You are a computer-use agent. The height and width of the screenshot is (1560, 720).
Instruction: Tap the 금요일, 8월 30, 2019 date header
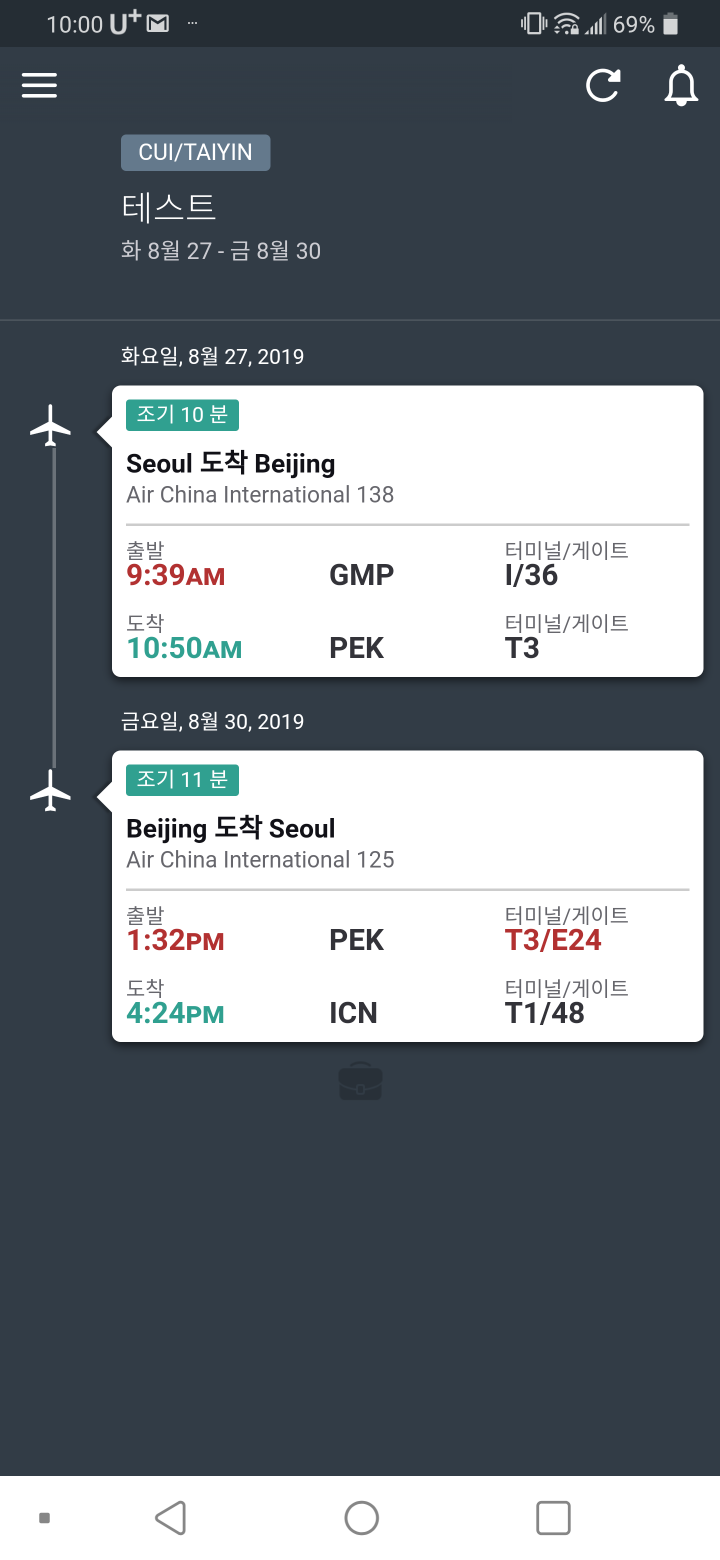point(212,721)
